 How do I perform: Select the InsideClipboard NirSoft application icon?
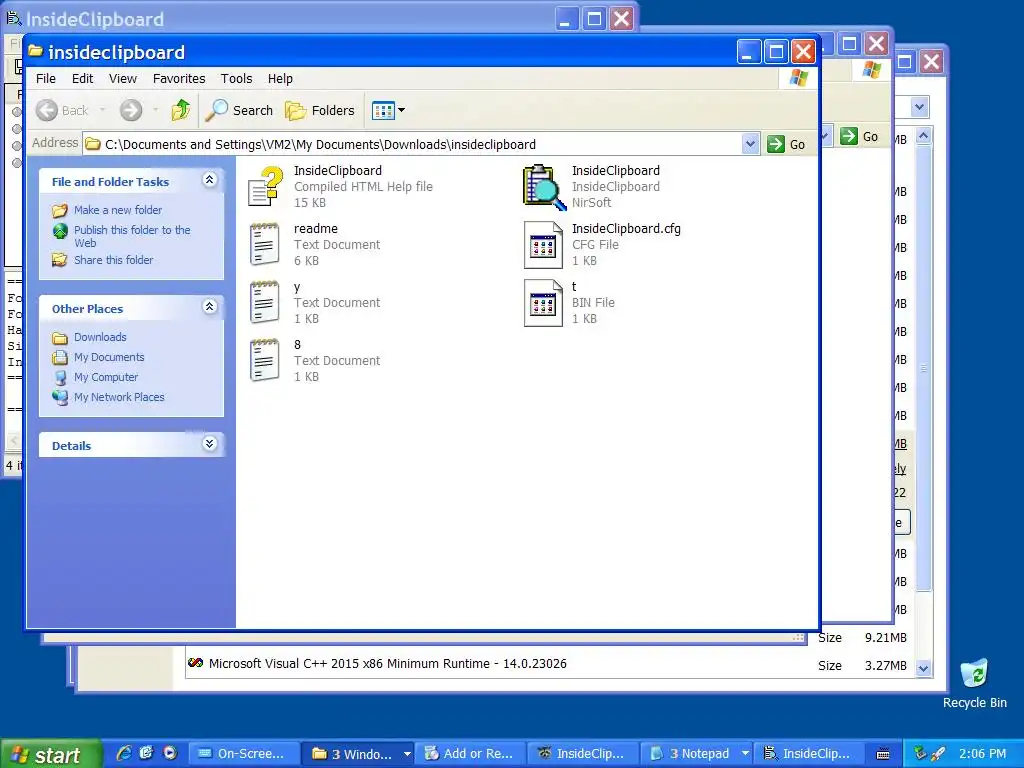coord(544,187)
